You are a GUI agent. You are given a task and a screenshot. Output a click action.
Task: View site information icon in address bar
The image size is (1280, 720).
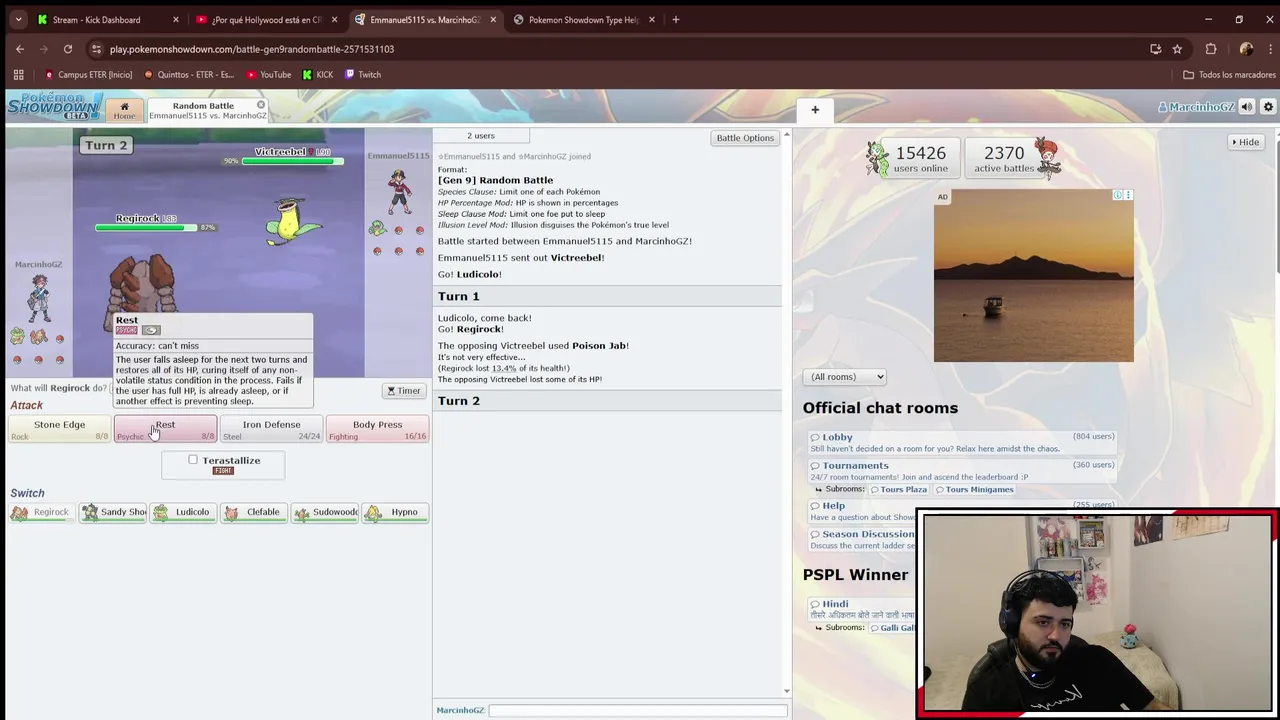tap(96, 49)
